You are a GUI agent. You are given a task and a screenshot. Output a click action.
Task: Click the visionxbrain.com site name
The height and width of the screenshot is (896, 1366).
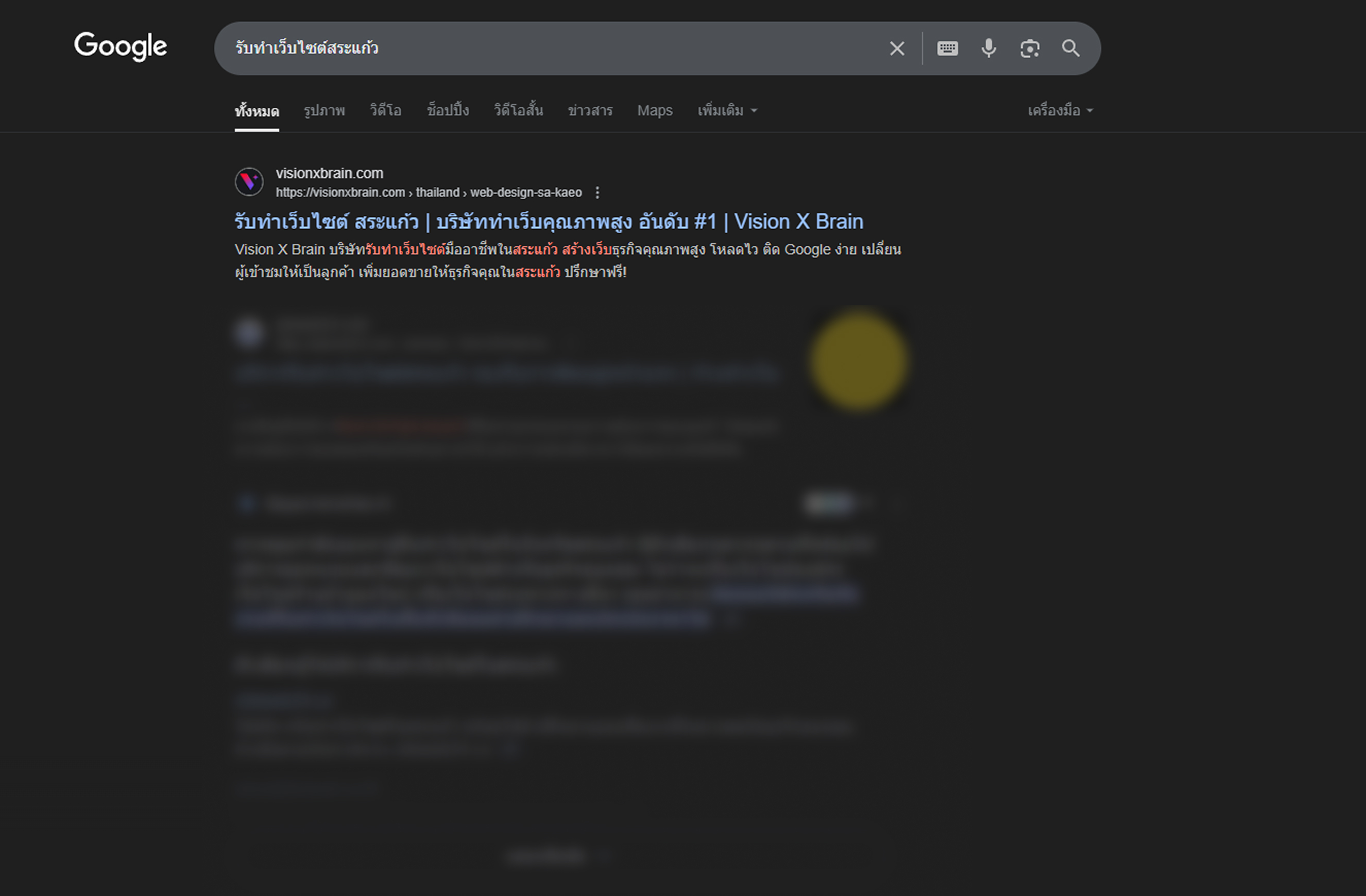tap(330, 173)
